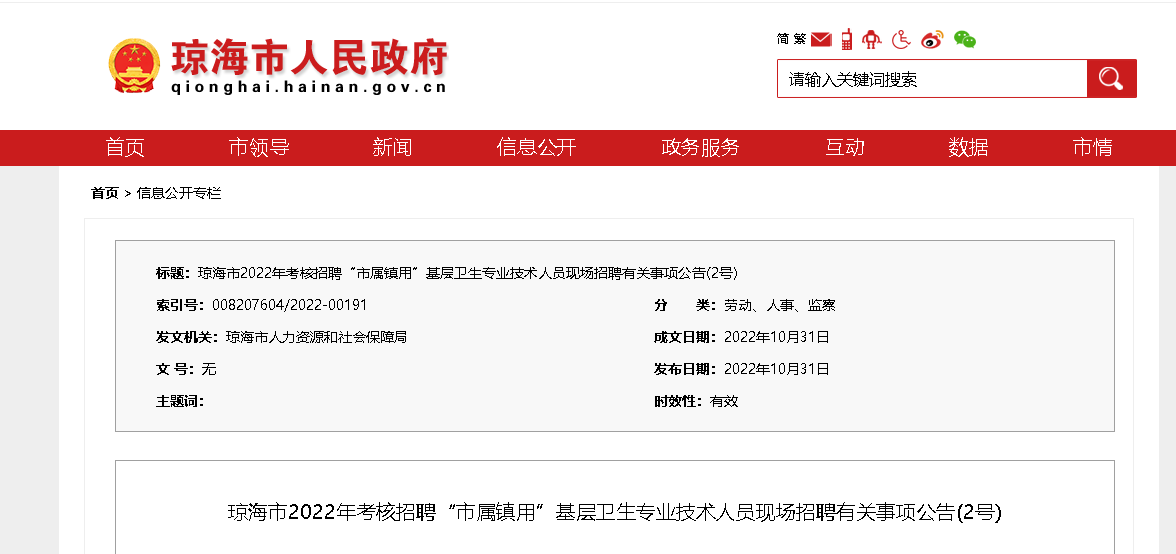Open the 首页 navigation item

pos(124,148)
